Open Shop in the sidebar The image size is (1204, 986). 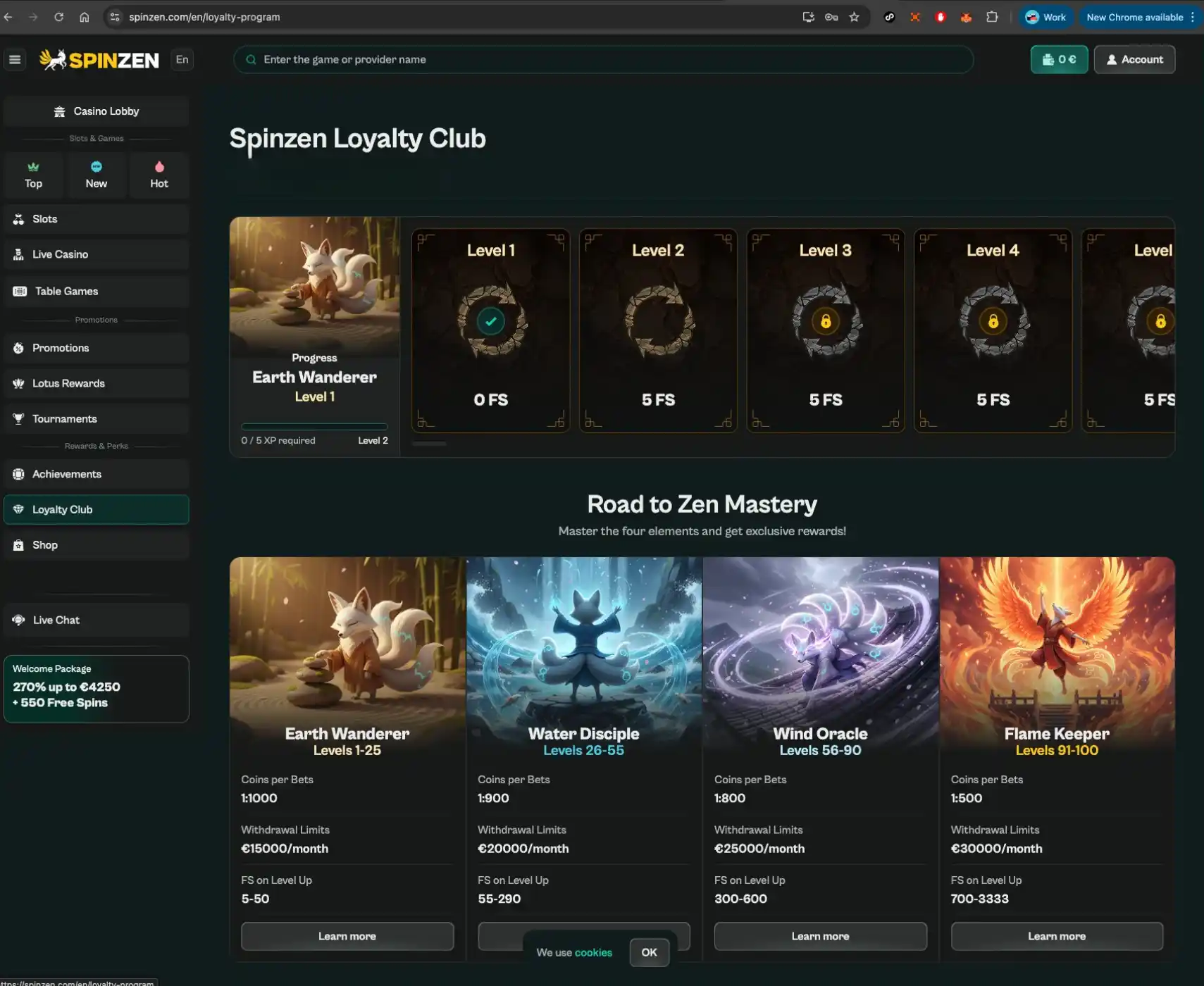click(97, 545)
